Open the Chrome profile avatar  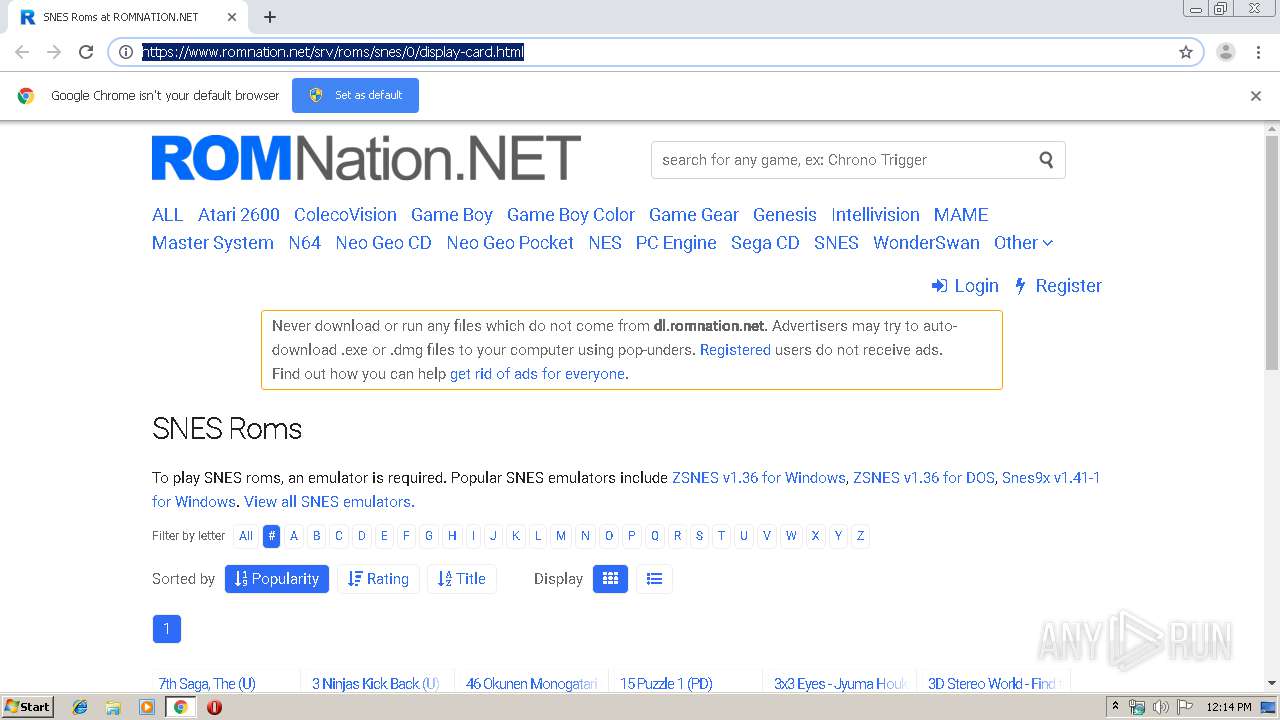1226,52
